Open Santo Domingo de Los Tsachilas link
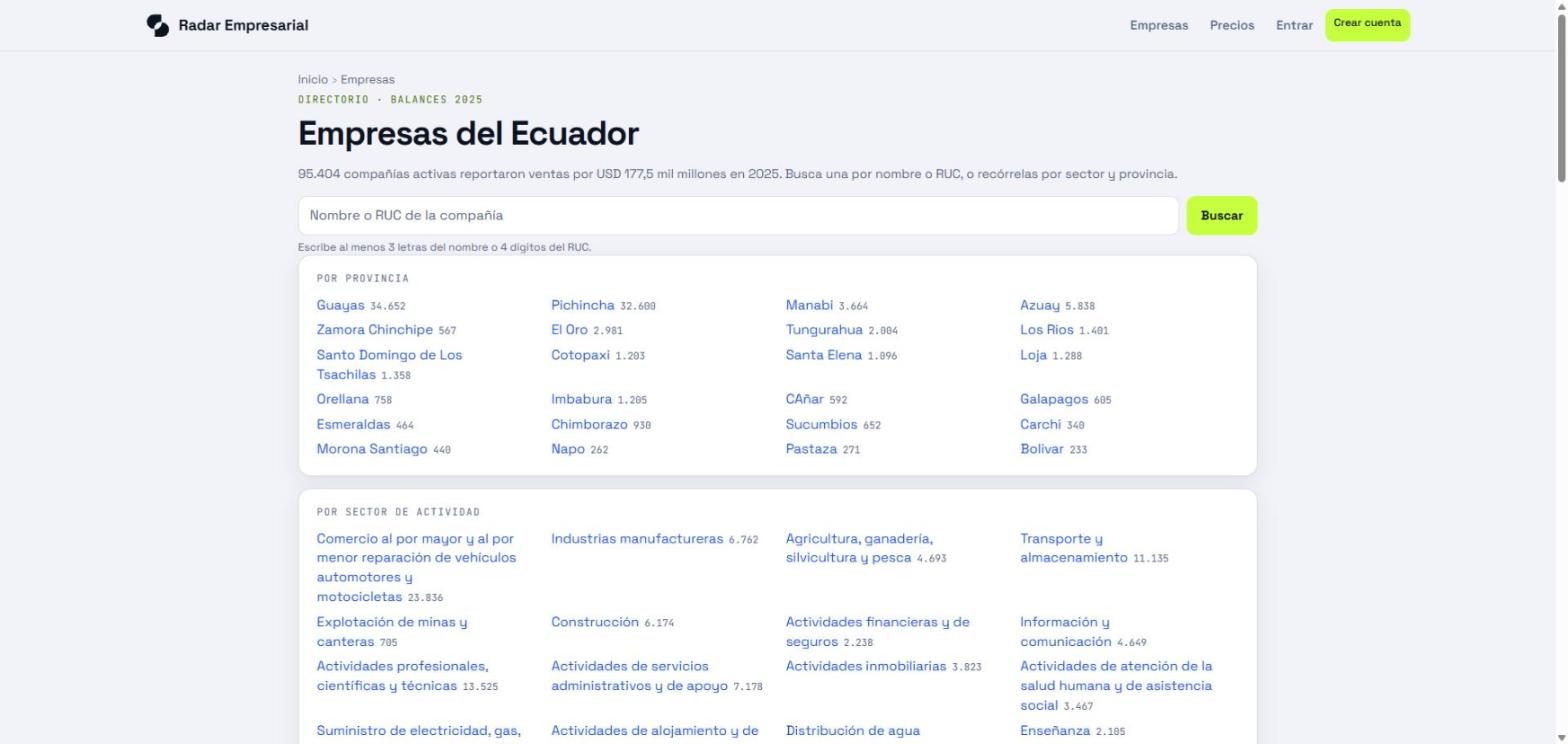Viewport: 1568px width, 744px height. pyautogui.click(x=389, y=365)
